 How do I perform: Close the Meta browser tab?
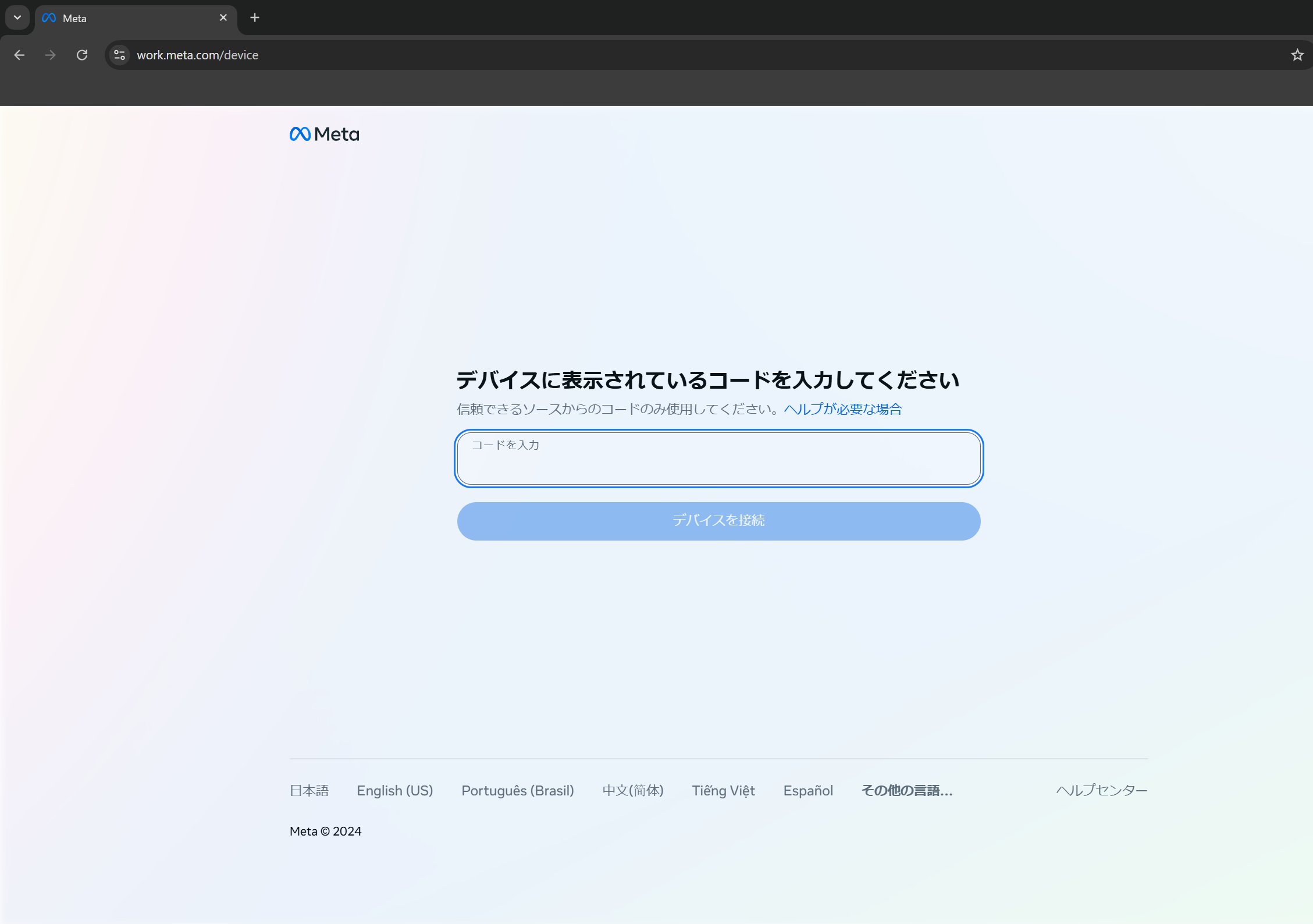pyautogui.click(x=223, y=17)
